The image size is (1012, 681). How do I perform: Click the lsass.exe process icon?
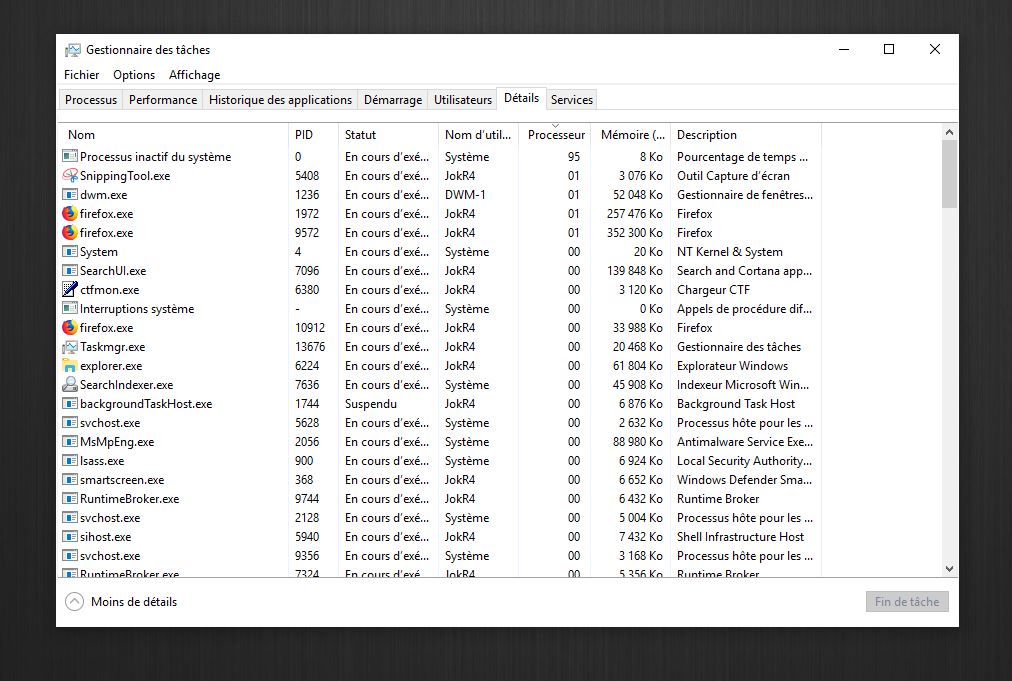[x=70, y=460]
